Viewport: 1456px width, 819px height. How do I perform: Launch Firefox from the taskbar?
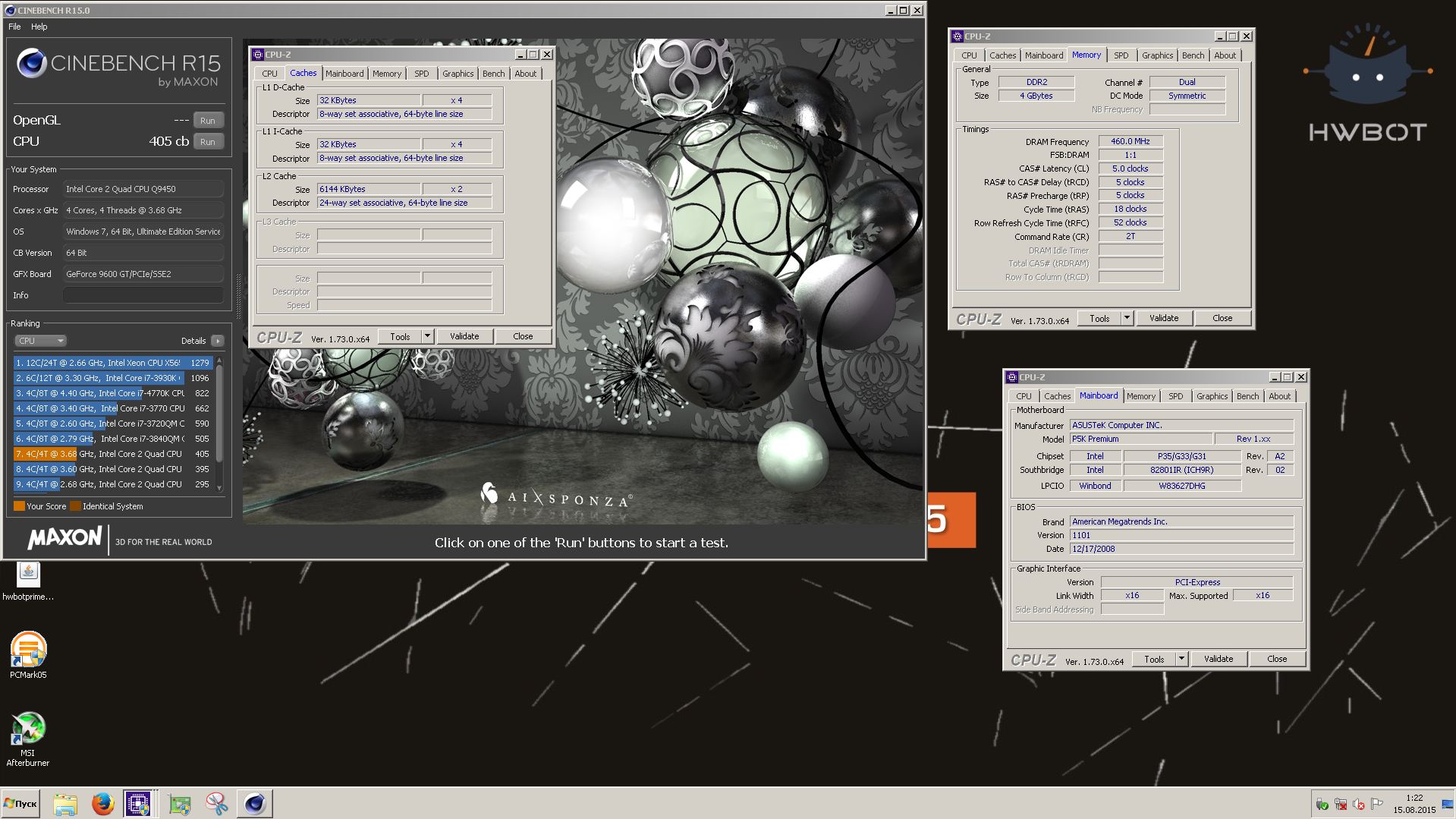click(x=102, y=803)
